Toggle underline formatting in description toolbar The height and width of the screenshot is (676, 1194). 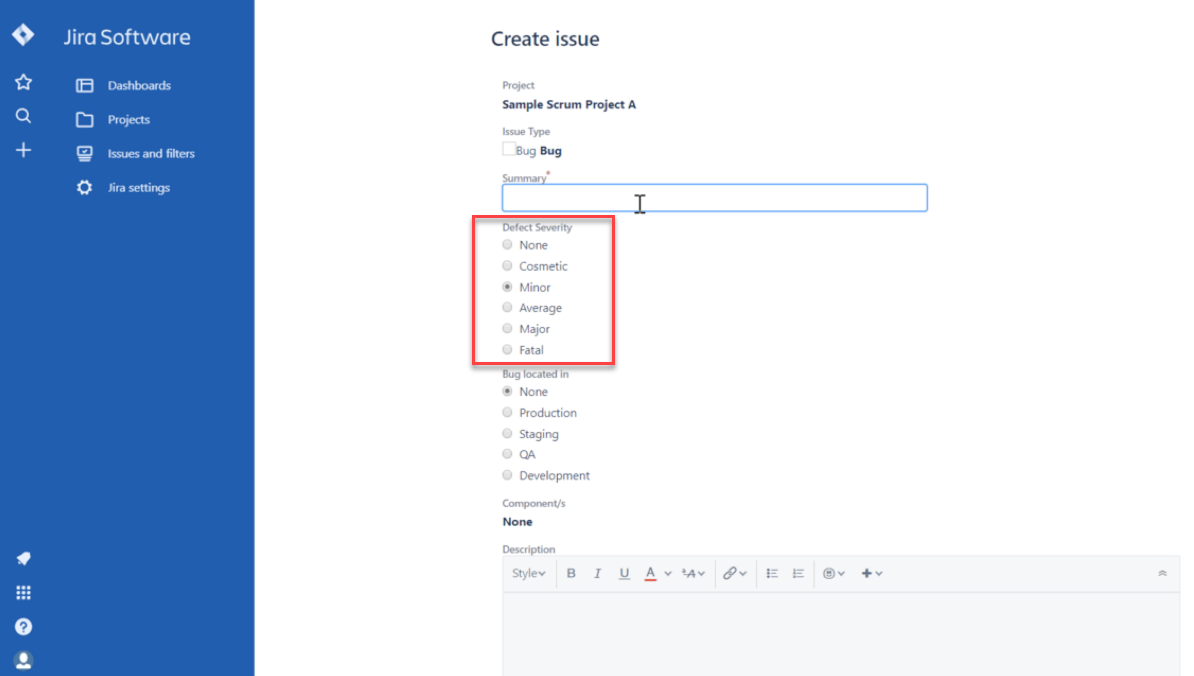pos(624,573)
